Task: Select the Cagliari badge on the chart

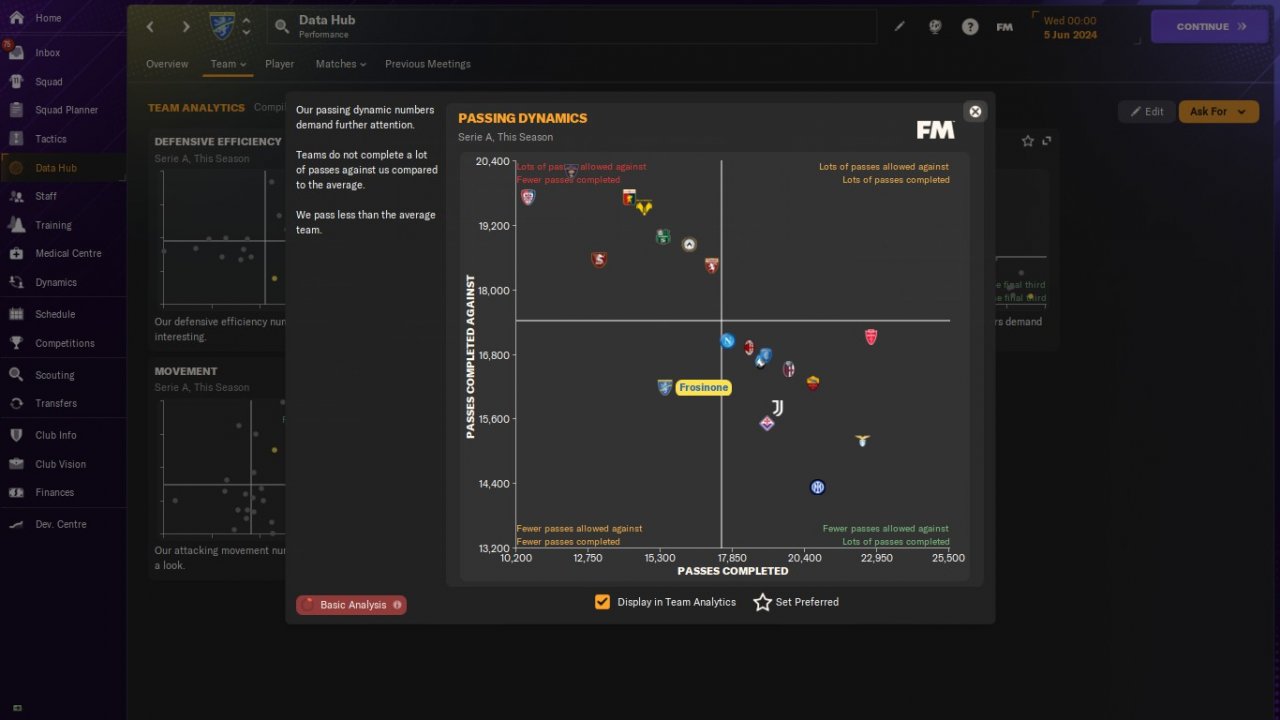Action: point(528,197)
